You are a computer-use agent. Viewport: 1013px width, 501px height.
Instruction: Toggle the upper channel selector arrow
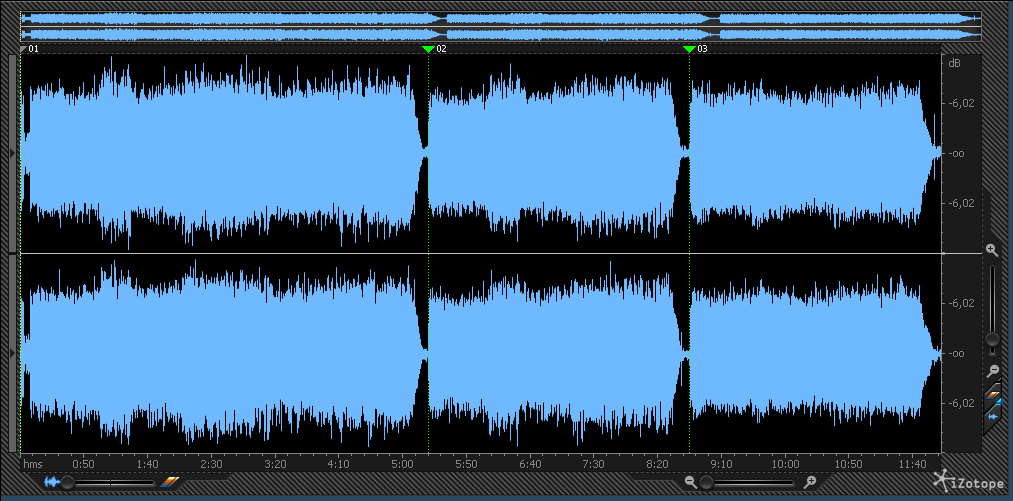12,153
